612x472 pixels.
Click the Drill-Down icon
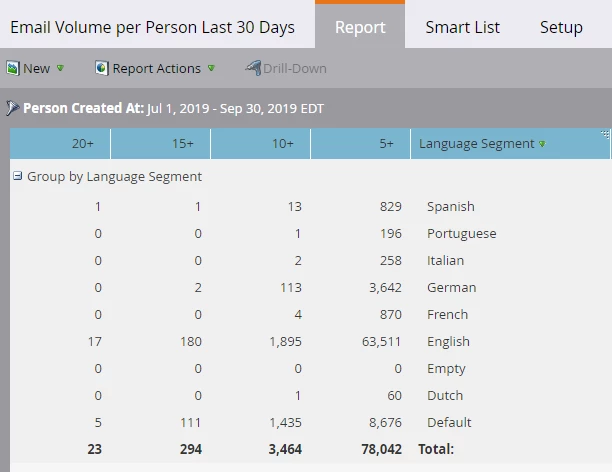pos(254,68)
